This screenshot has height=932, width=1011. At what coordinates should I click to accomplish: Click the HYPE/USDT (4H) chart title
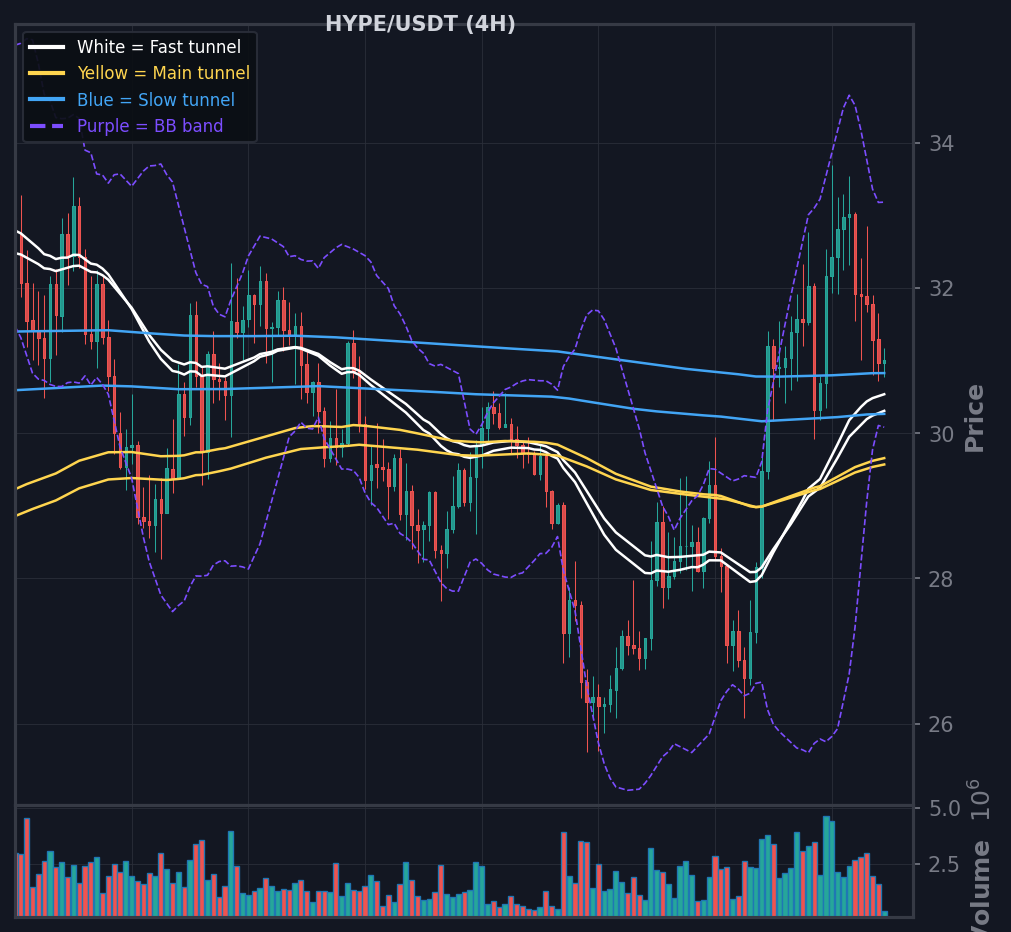click(420, 24)
